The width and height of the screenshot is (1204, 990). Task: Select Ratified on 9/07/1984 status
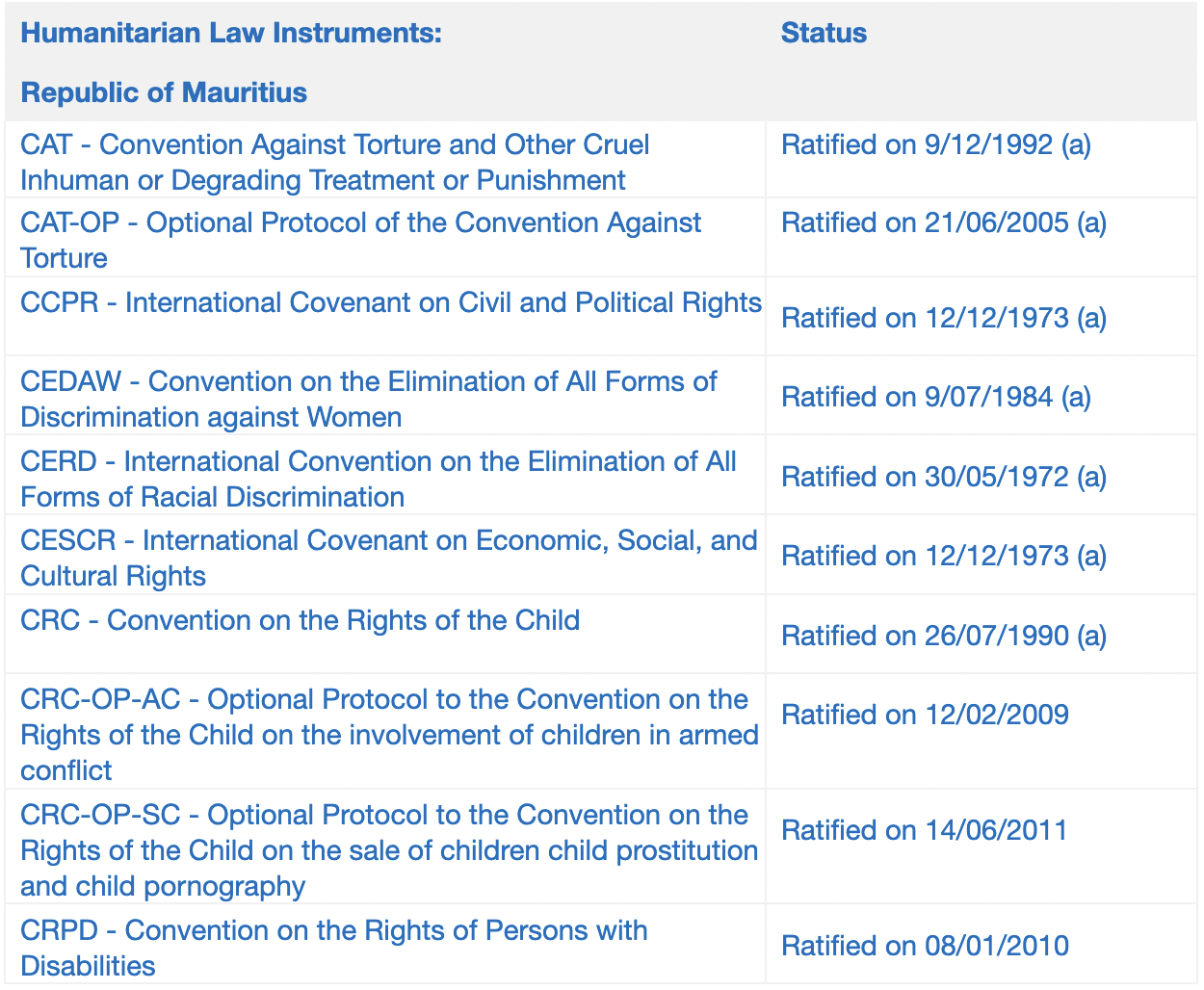(936, 397)
